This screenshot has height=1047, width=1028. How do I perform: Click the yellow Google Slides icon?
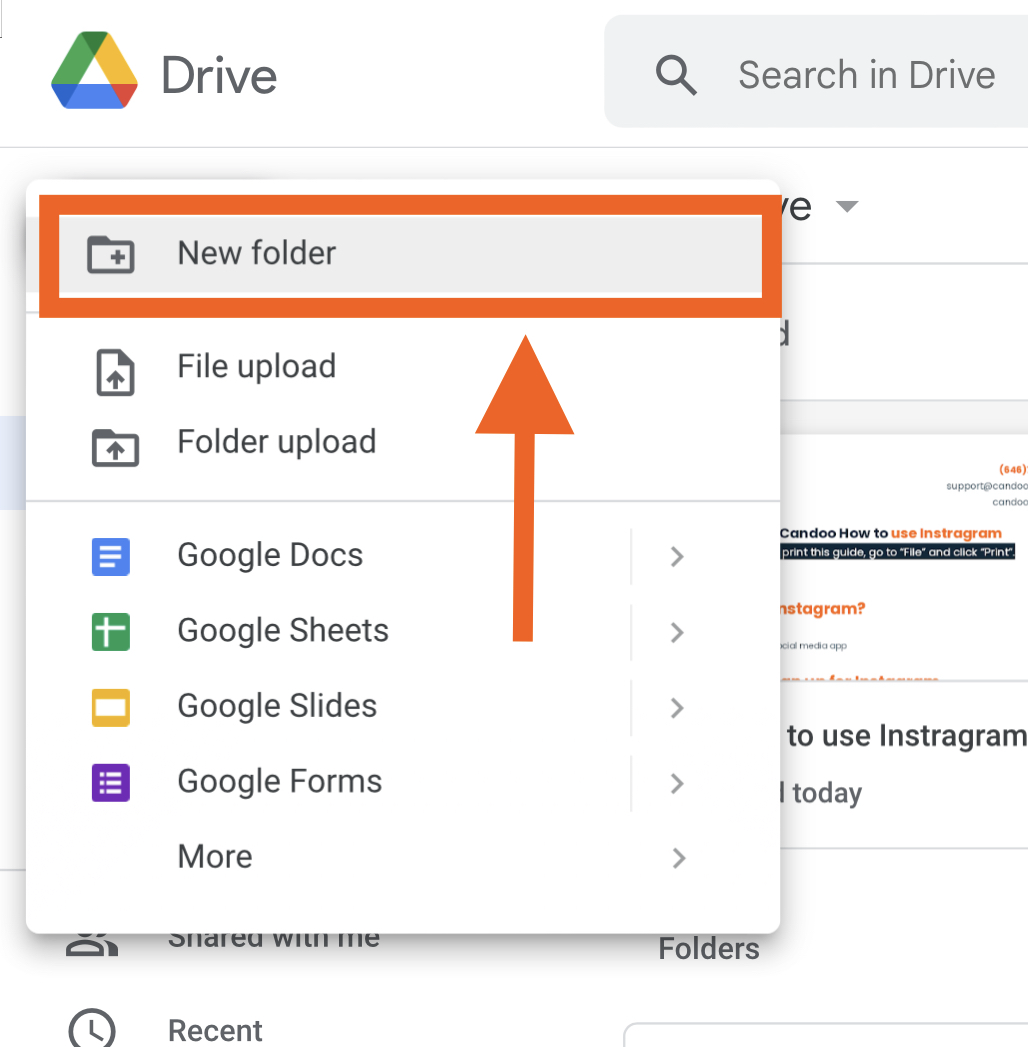(x=111, y=707)
